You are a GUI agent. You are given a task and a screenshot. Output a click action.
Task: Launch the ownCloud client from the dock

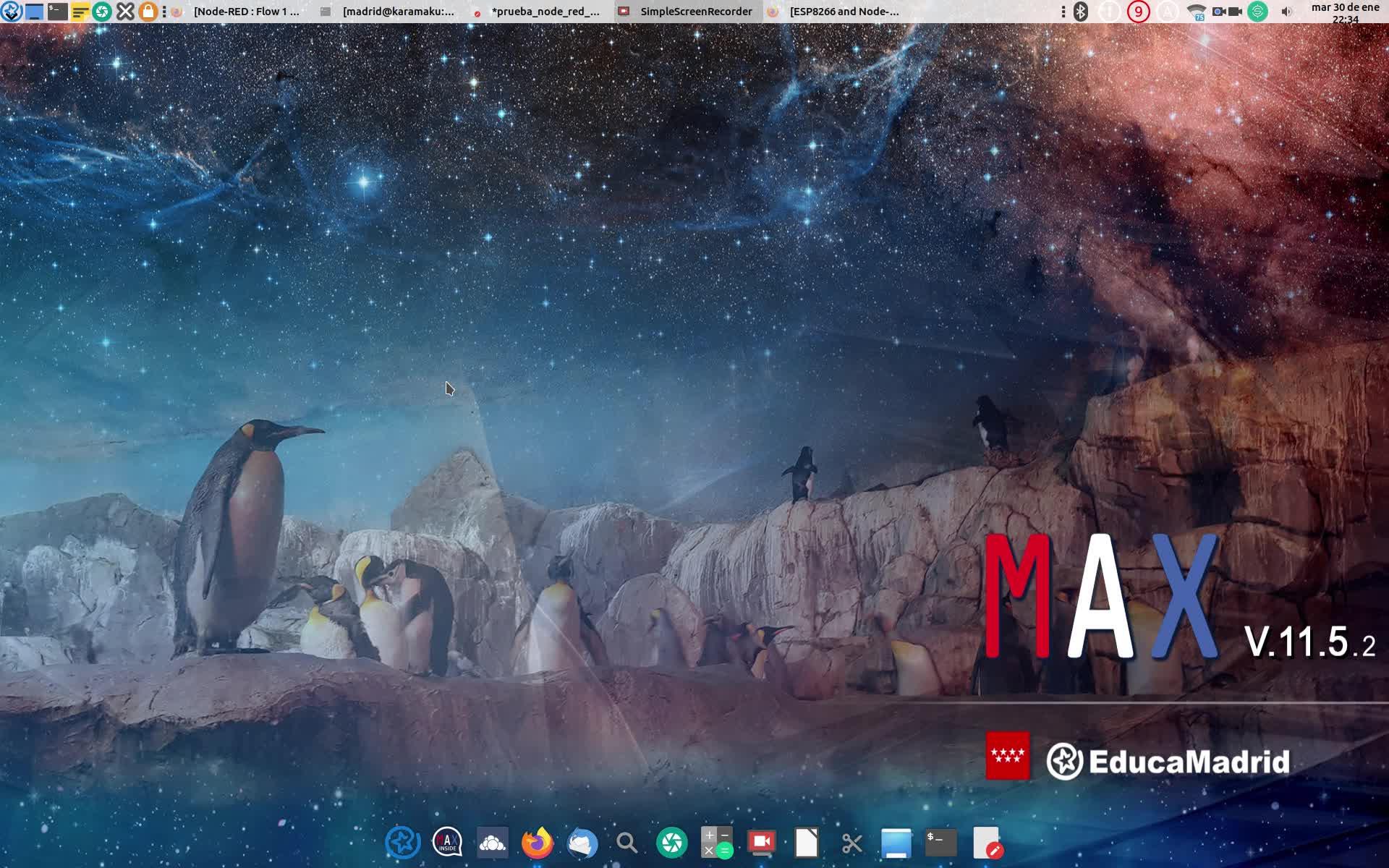point(492,843)
